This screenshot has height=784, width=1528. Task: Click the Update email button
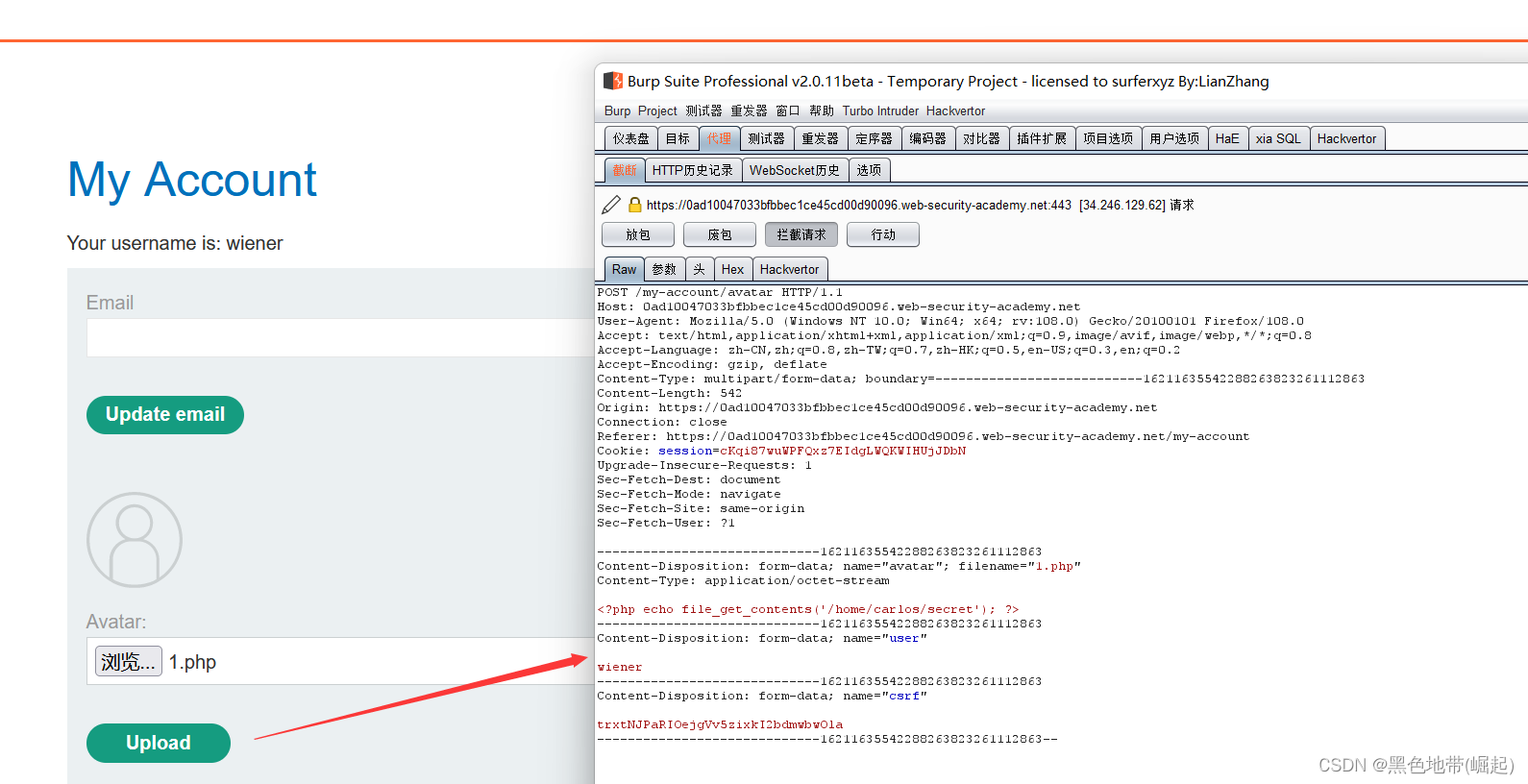pyautogui.click(x=165, y=415)
